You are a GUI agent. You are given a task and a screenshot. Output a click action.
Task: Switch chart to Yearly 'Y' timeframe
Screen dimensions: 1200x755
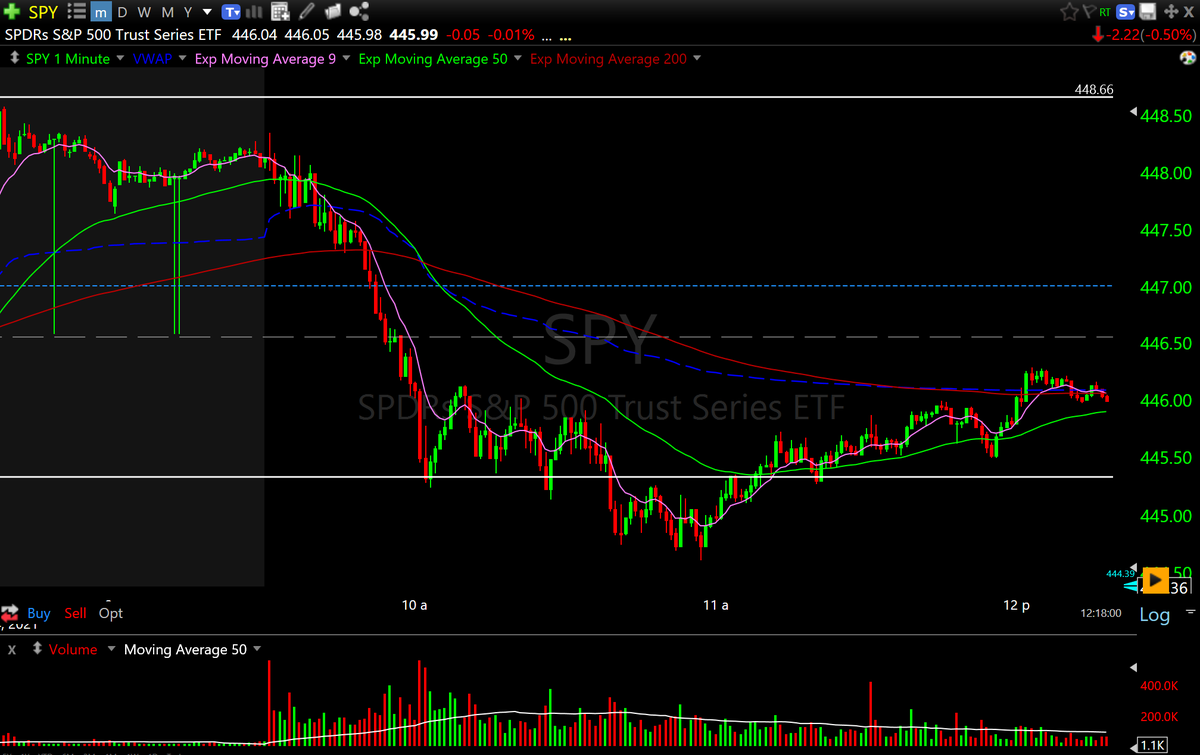(188, 12)
